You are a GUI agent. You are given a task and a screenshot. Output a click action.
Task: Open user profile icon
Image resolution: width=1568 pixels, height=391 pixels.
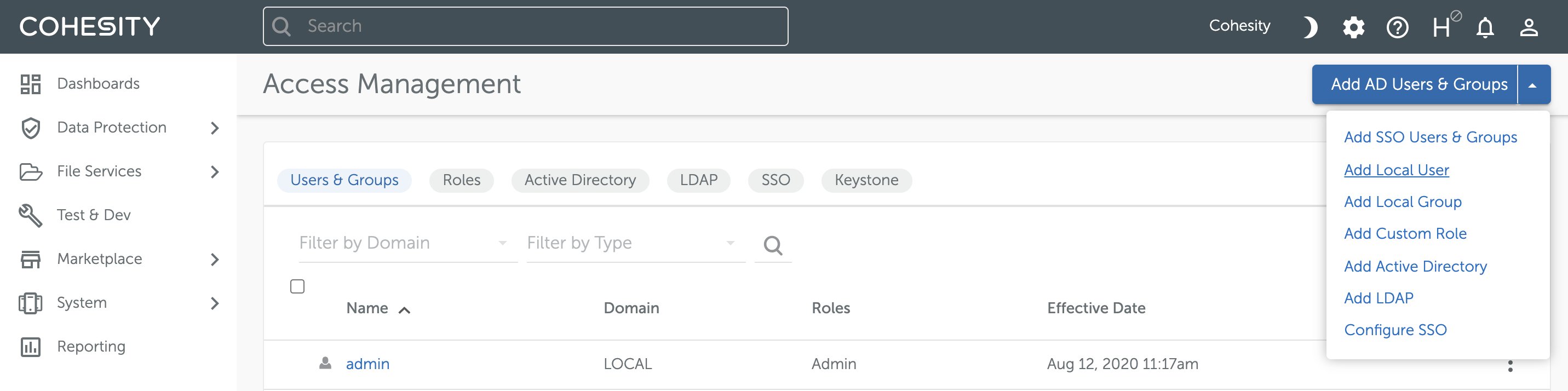(1529, 27)
